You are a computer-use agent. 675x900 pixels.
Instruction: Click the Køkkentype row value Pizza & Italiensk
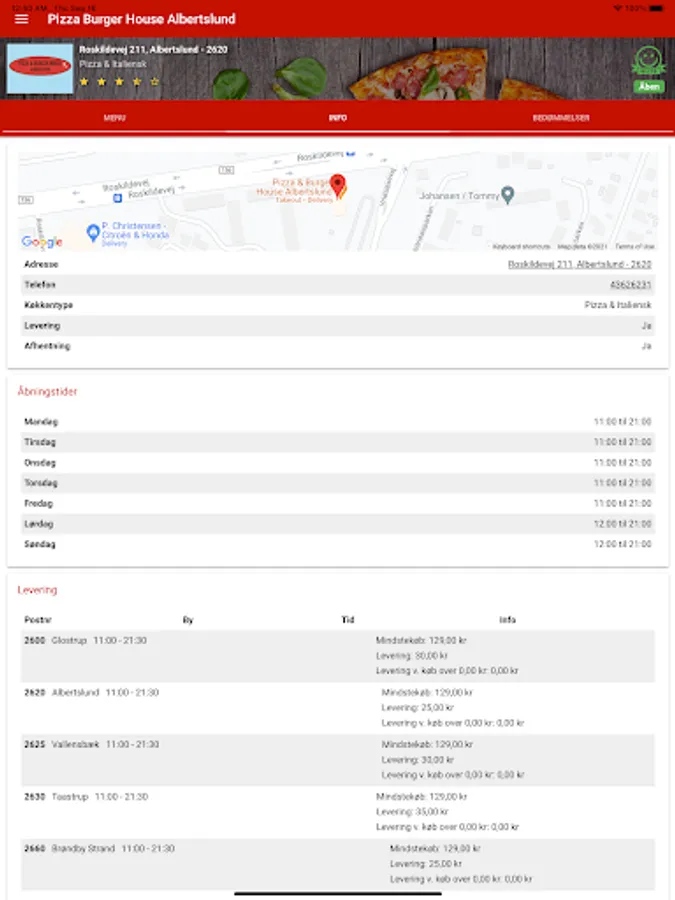coord(618,305)
